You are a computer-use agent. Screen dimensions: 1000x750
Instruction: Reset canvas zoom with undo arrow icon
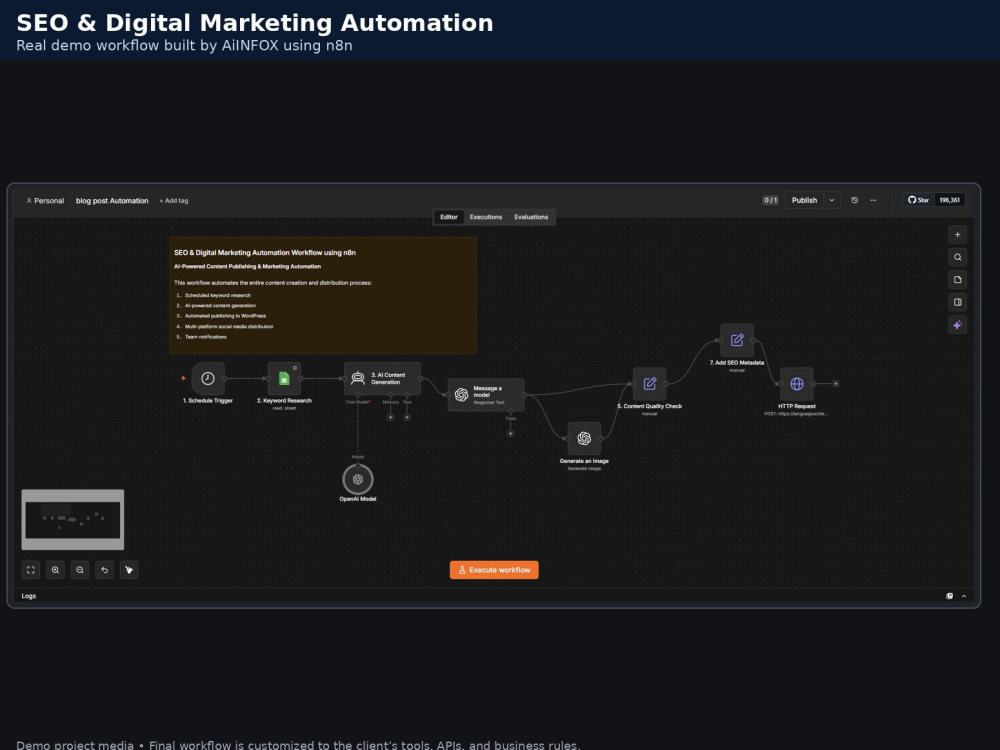point(105,570)
